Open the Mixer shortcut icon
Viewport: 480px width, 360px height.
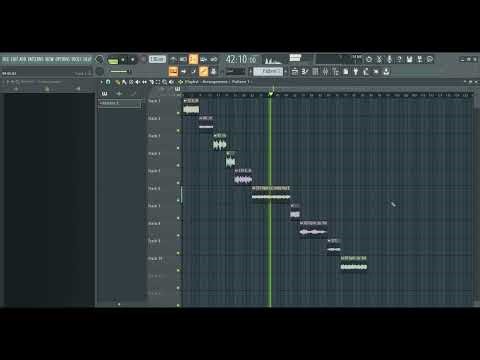[x=325, y=71]
